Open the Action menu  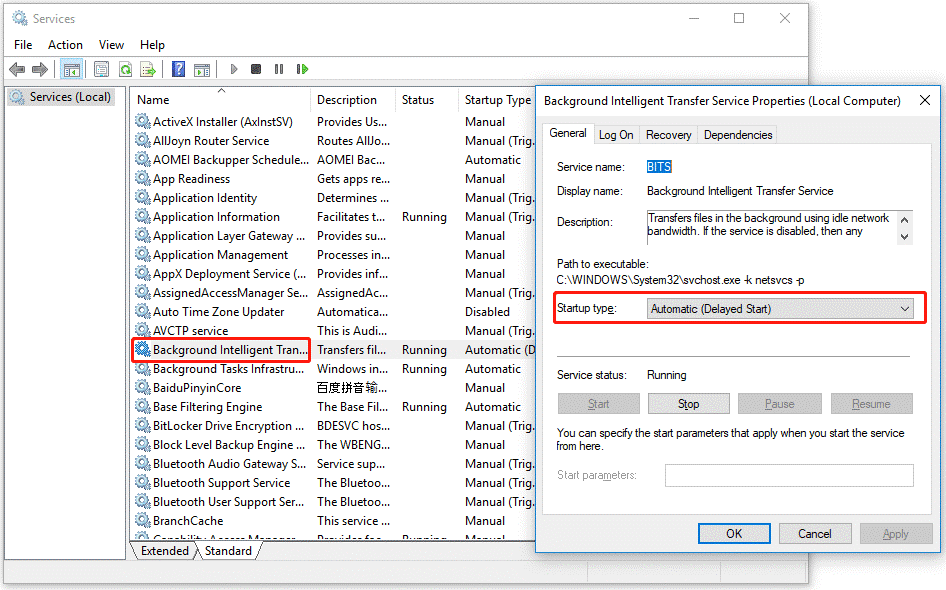(65, 44)
